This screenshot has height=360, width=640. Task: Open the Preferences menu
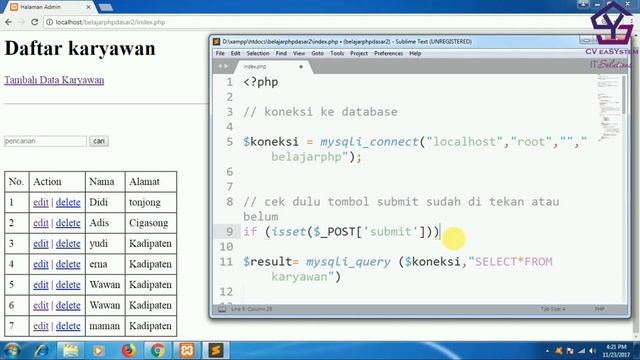click(x=388, y=53)
